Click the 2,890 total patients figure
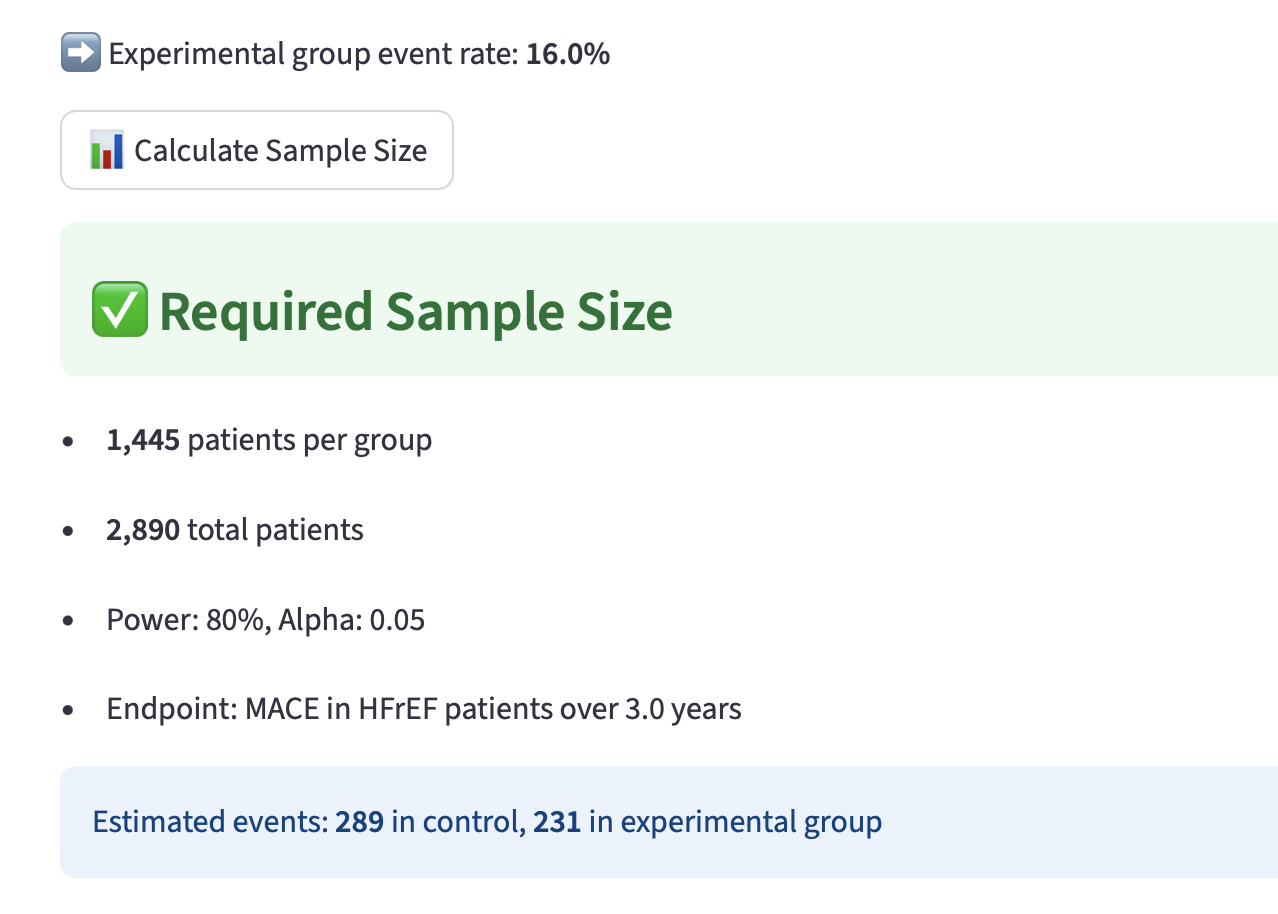 coord(143,530)
